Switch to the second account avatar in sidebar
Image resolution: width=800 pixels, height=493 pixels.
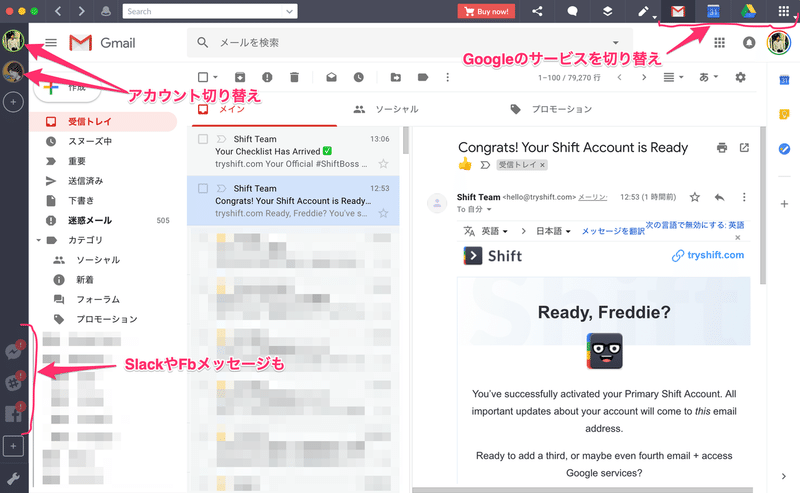(x=13, y=71)
